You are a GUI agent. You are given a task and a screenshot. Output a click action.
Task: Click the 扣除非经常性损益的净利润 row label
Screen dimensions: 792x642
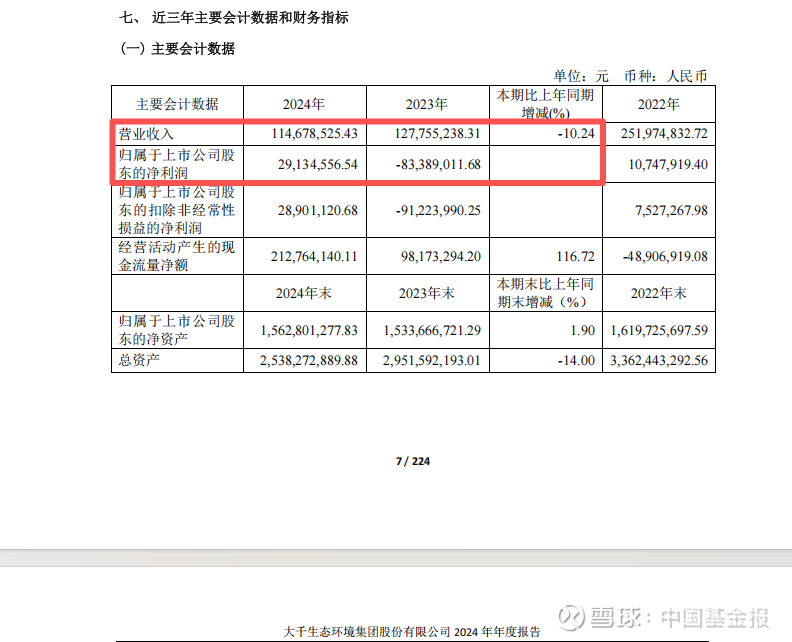[177, 210]
